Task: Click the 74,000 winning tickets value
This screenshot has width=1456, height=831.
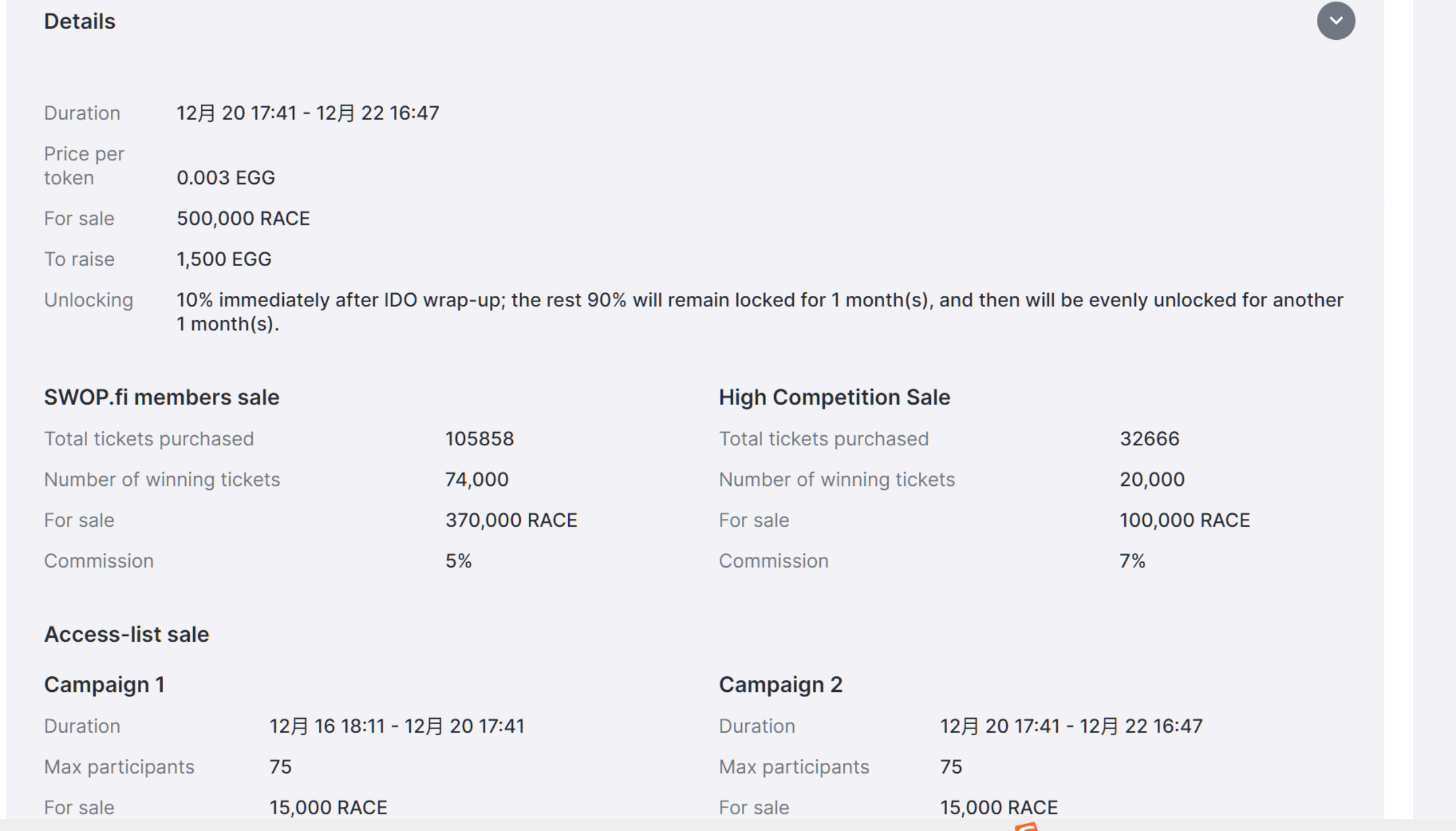Action: (476, 480)
